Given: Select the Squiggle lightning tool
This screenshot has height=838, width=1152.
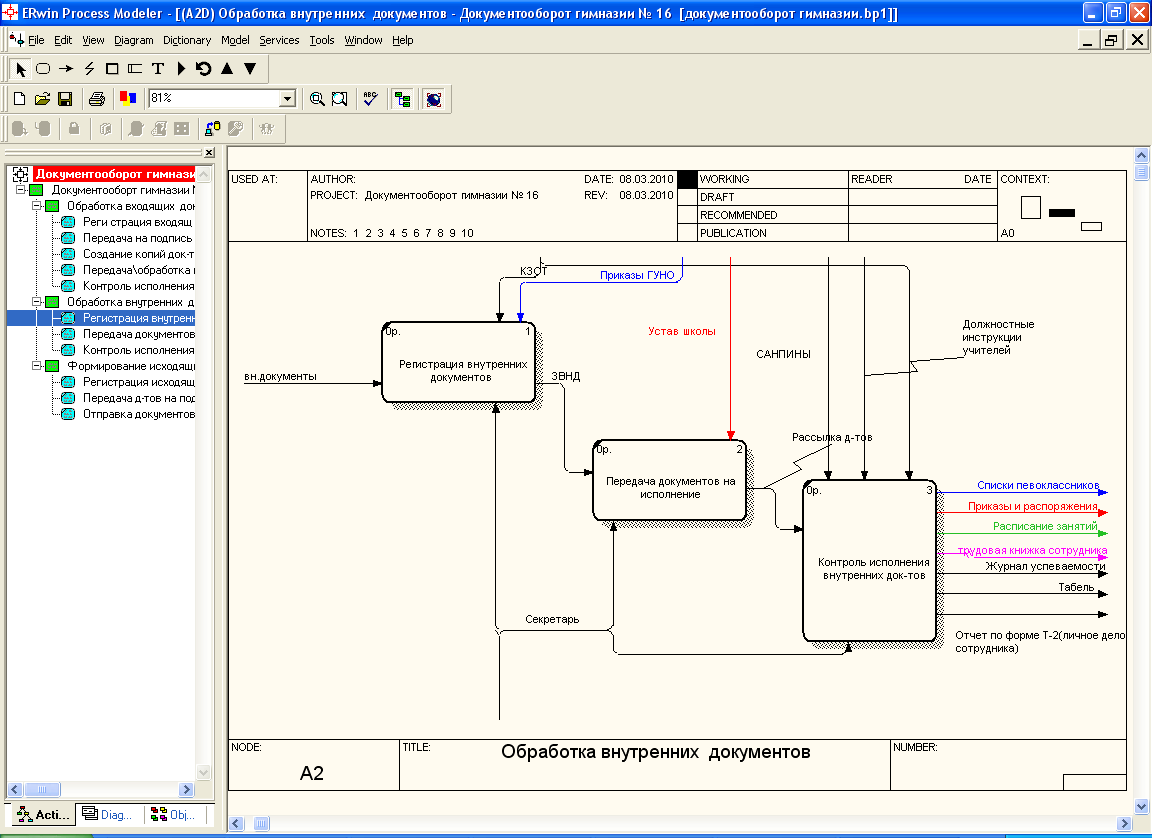Looking at the screenshot, I should pos(89,69).
